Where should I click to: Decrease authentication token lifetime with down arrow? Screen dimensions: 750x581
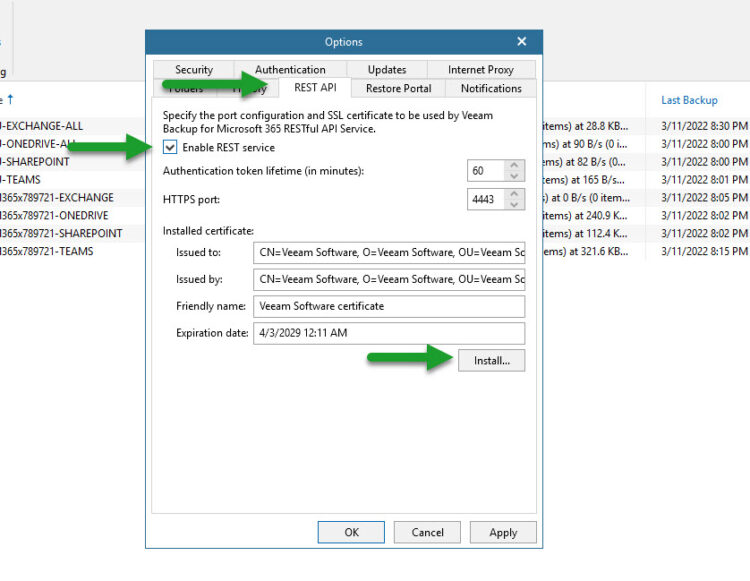[514, 176]
